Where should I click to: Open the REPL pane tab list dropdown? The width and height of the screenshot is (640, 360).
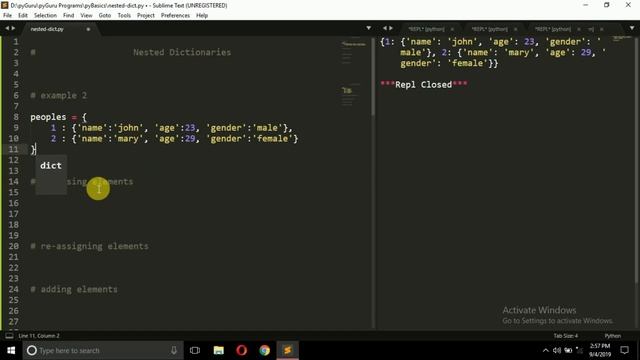point(632,28)
